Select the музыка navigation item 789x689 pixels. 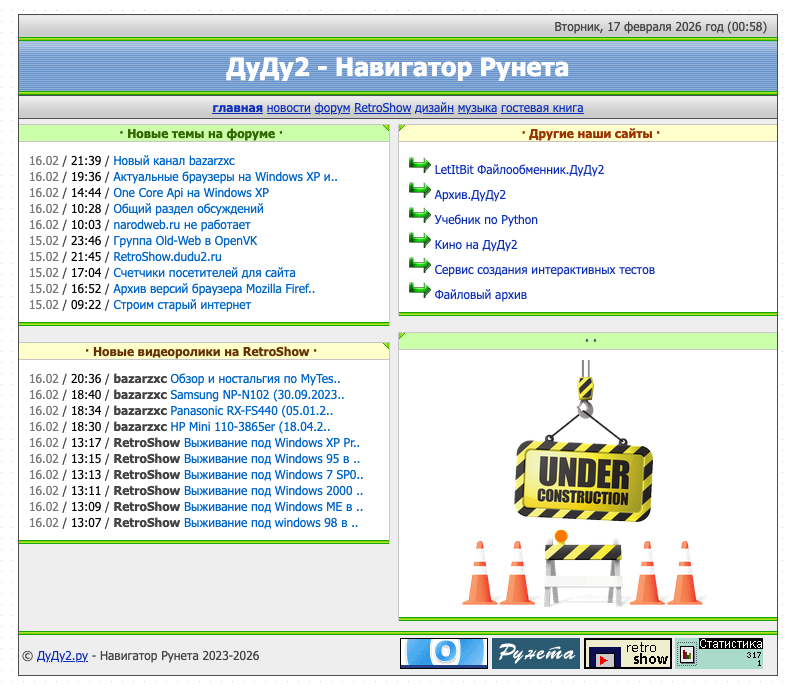pyautogui.click(x=477, y=108)
